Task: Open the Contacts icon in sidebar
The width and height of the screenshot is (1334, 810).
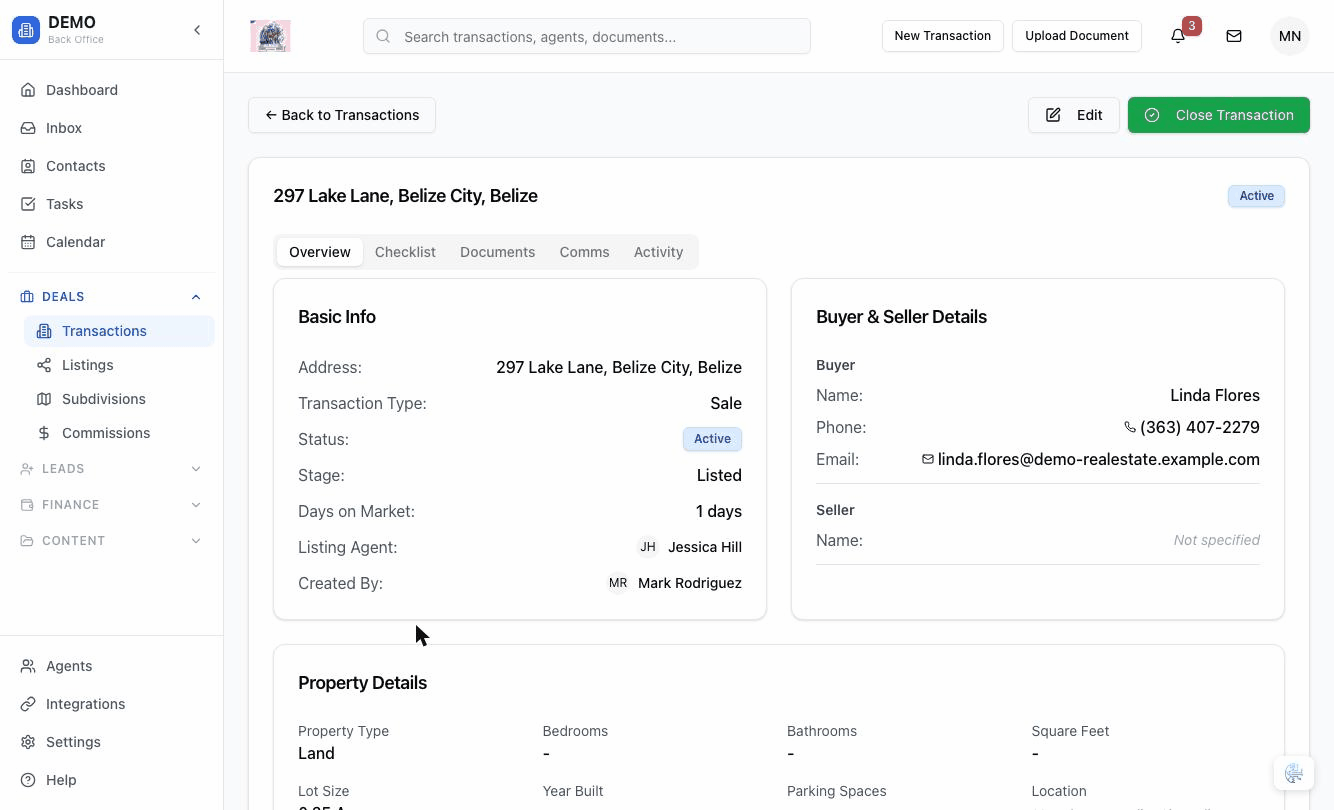Action: [x=28, y=166]
